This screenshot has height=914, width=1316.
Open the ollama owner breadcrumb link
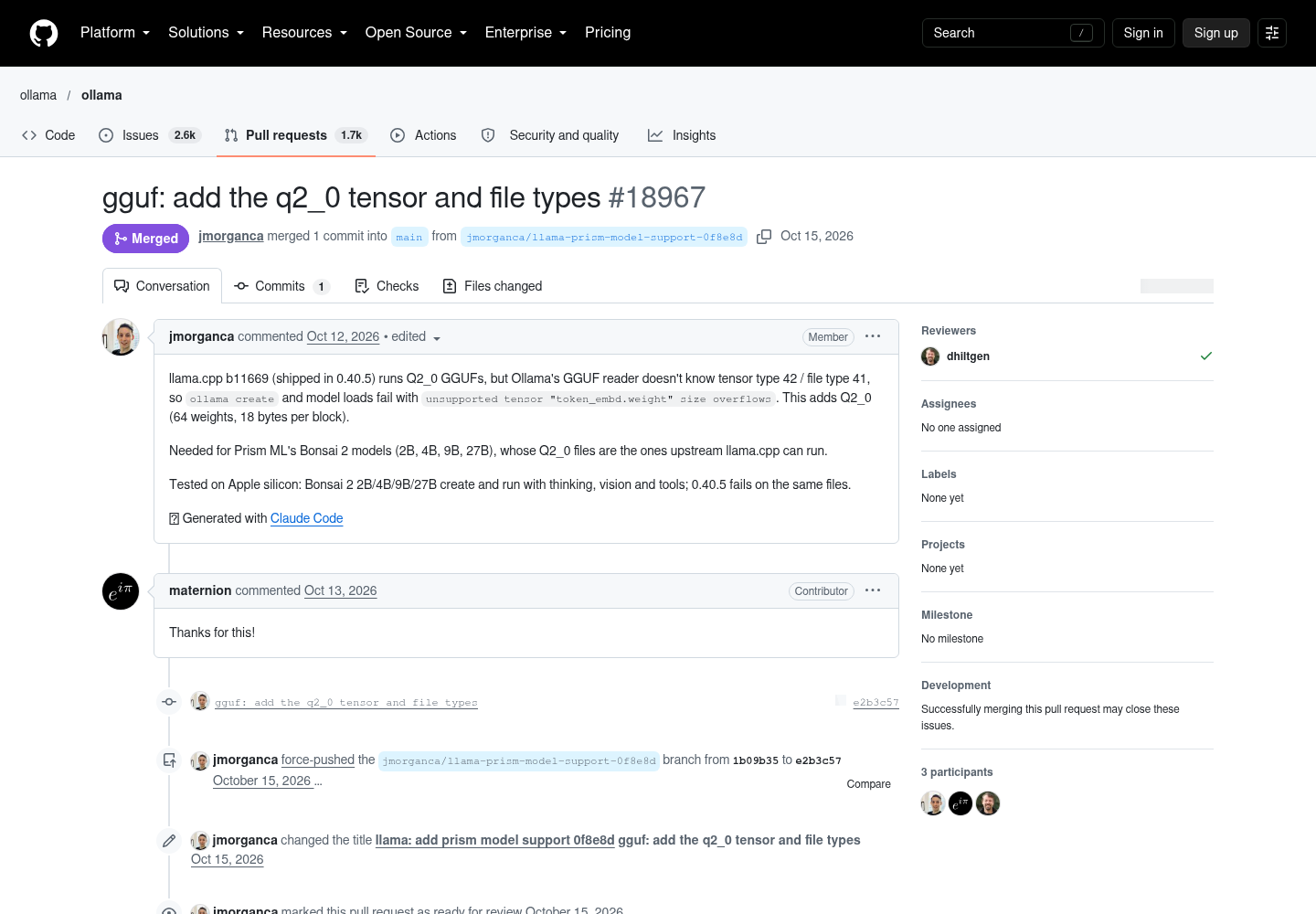tap(38, 95)
